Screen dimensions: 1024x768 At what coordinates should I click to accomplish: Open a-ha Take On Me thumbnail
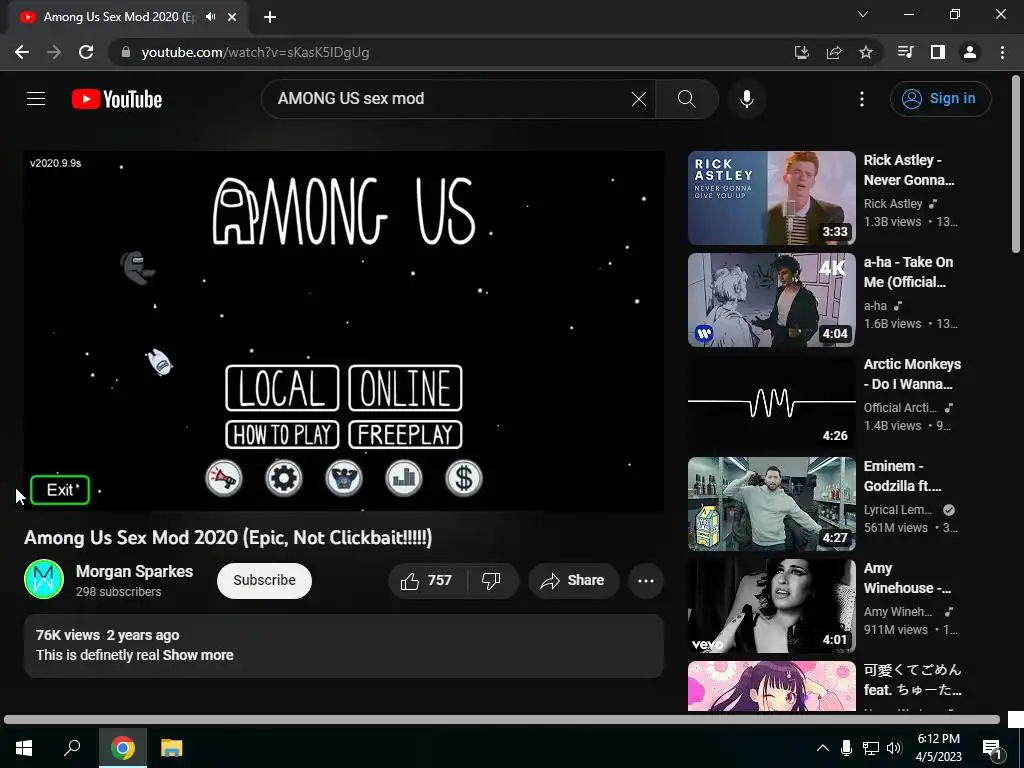[771, 300]
